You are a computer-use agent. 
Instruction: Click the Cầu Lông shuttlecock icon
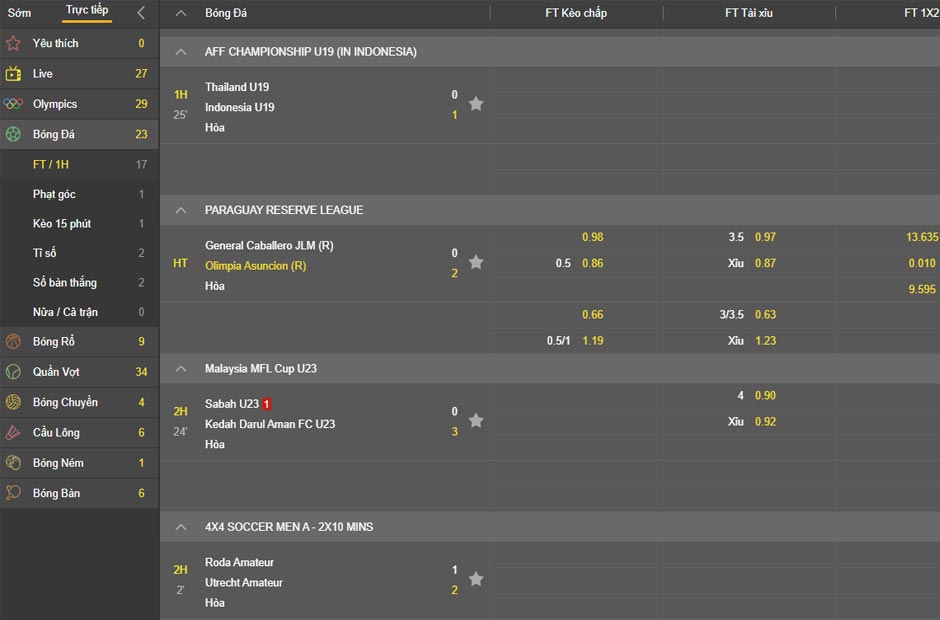pyautogui.click(x=14, y=433)
